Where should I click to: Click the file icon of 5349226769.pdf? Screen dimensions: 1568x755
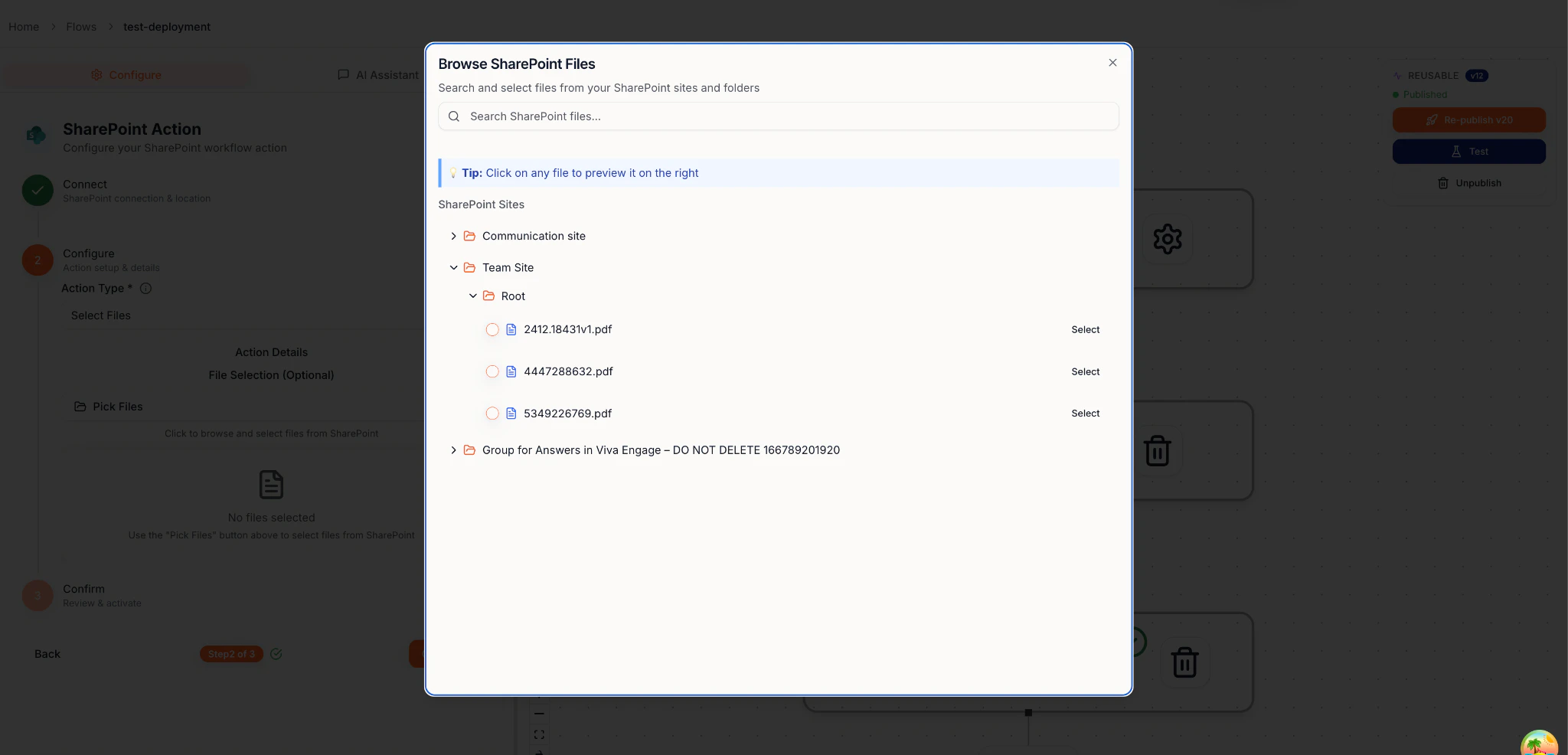click(511, 413)
